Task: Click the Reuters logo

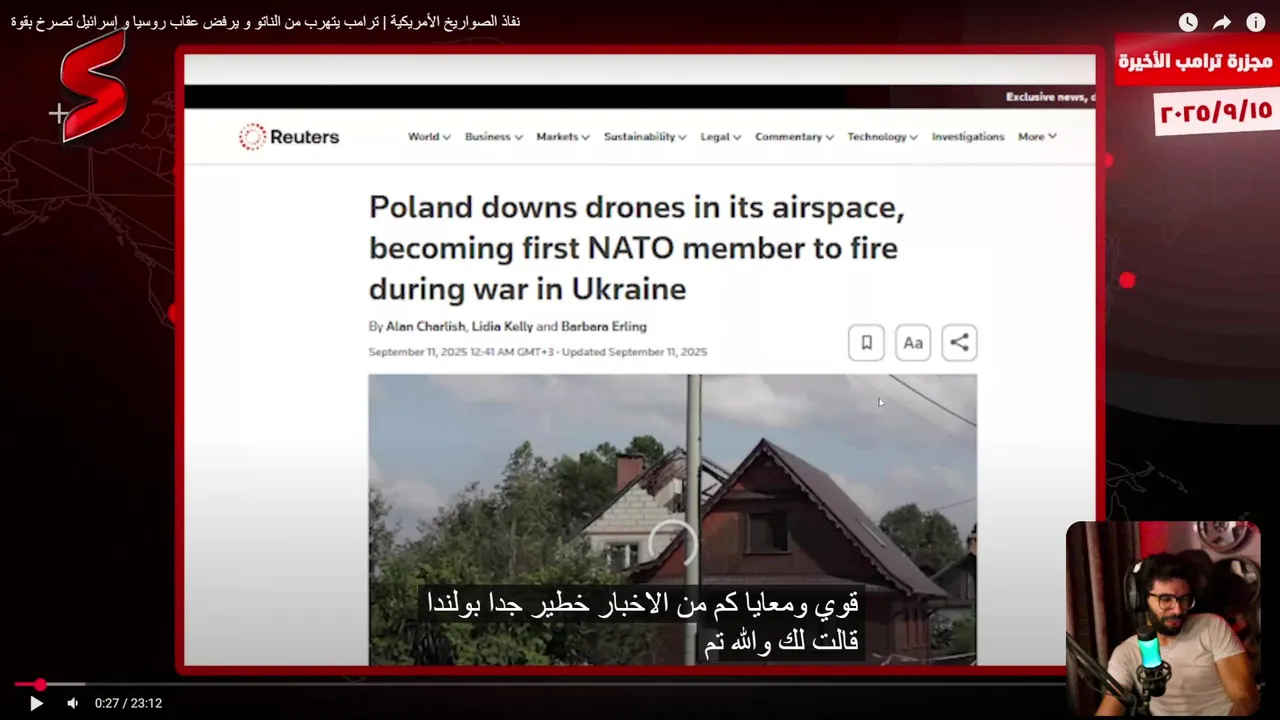Action: point(289,137)
